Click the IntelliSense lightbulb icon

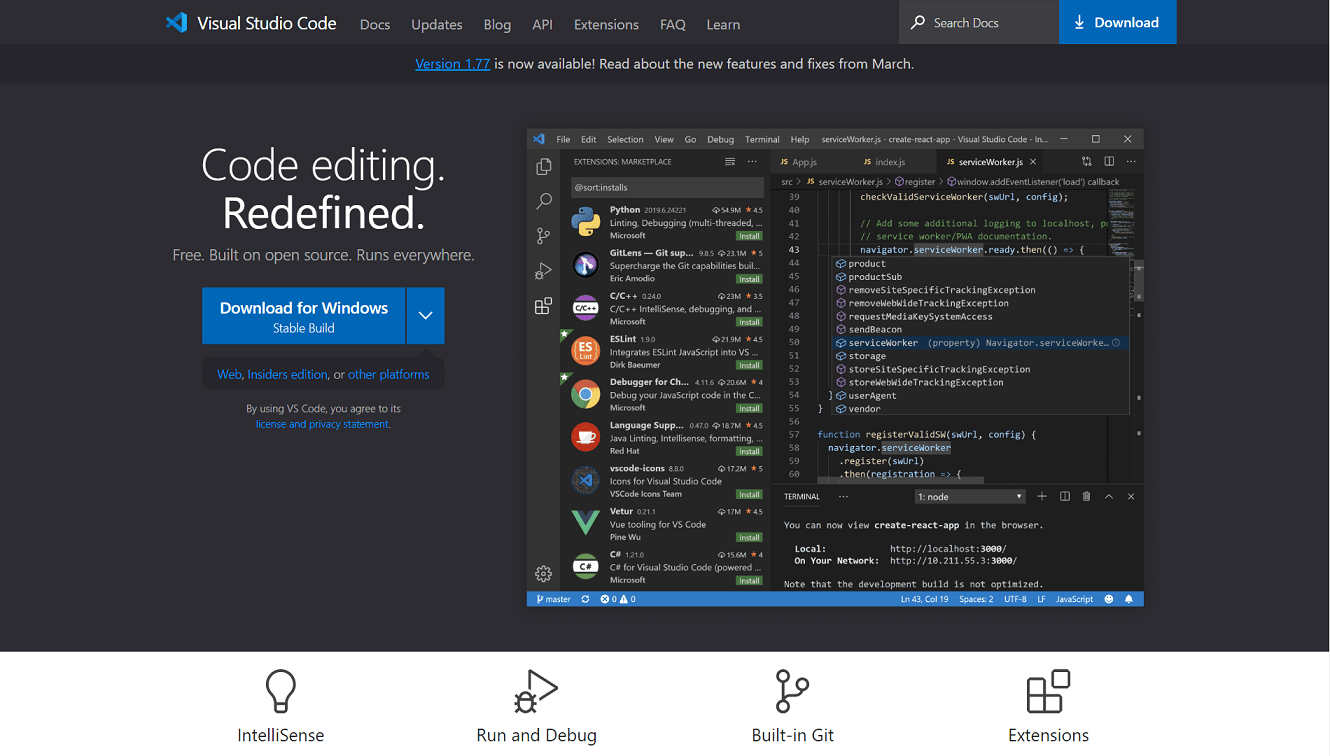pyautogui.click(x=281, y=691)
